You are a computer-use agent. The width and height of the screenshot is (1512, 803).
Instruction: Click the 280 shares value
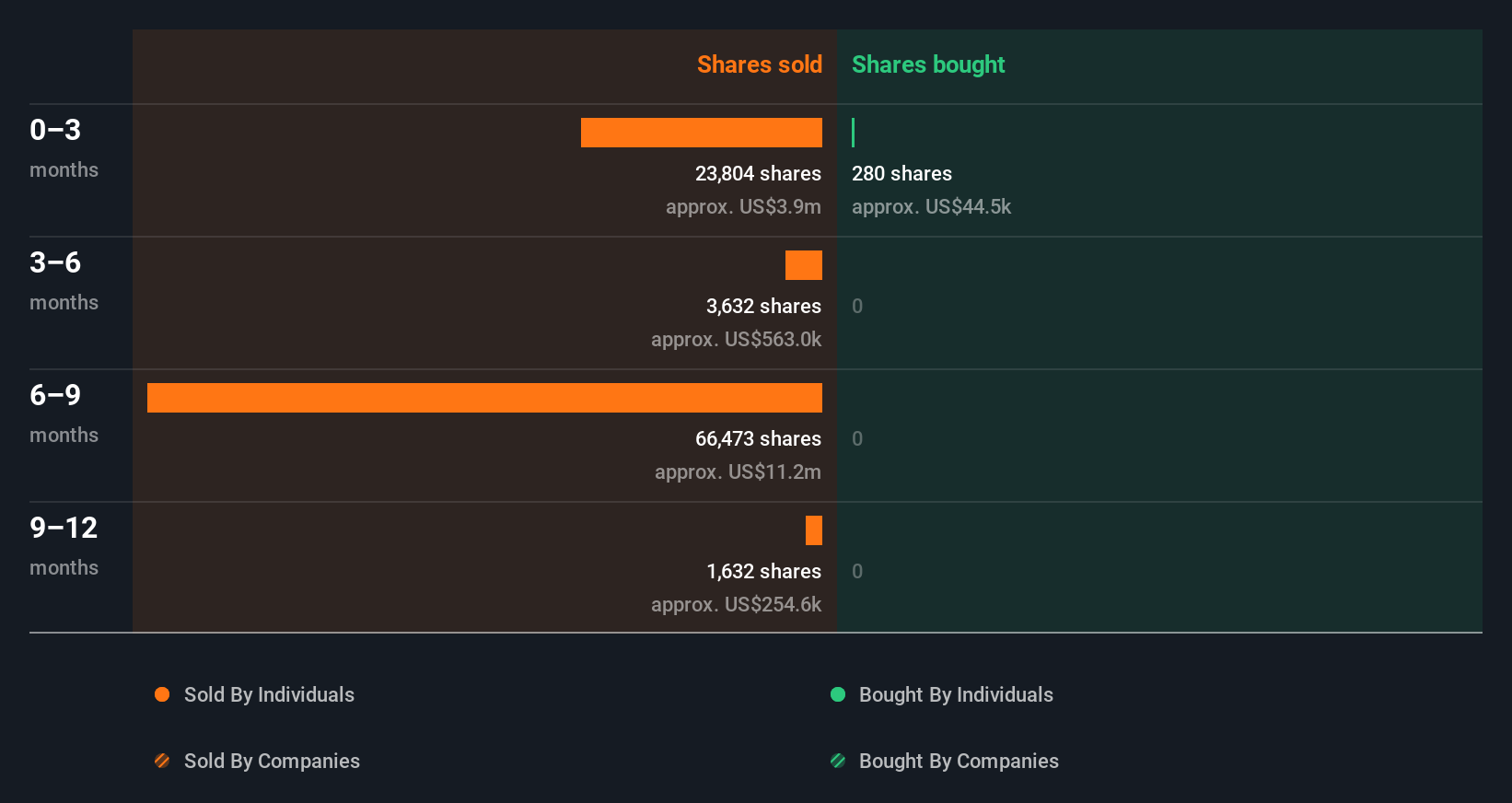901,174
